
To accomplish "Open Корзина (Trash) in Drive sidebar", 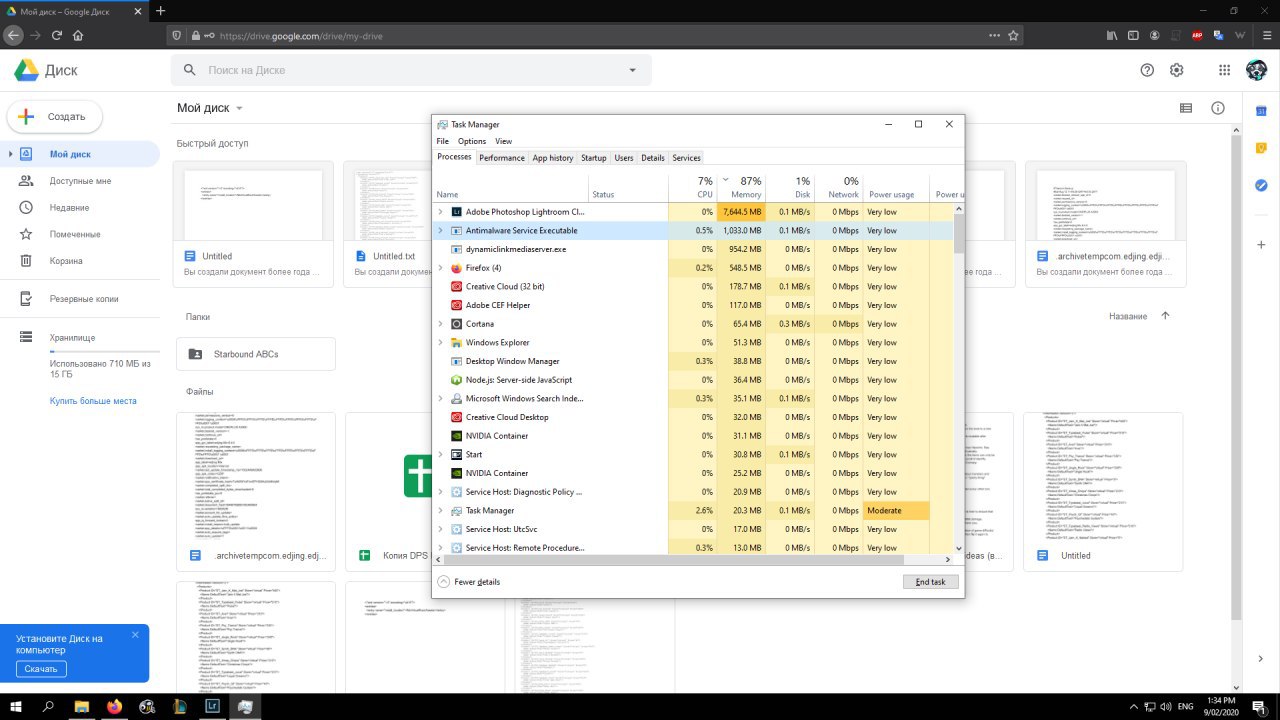I will point(66,261).
